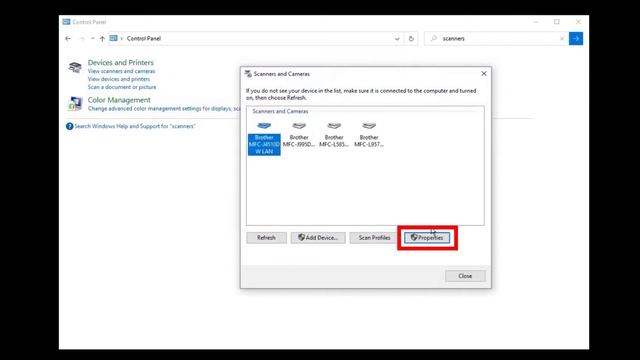Screen dimensions: 640x360
Task: Go back in Control Panel
Action: (x=68, y=38)
